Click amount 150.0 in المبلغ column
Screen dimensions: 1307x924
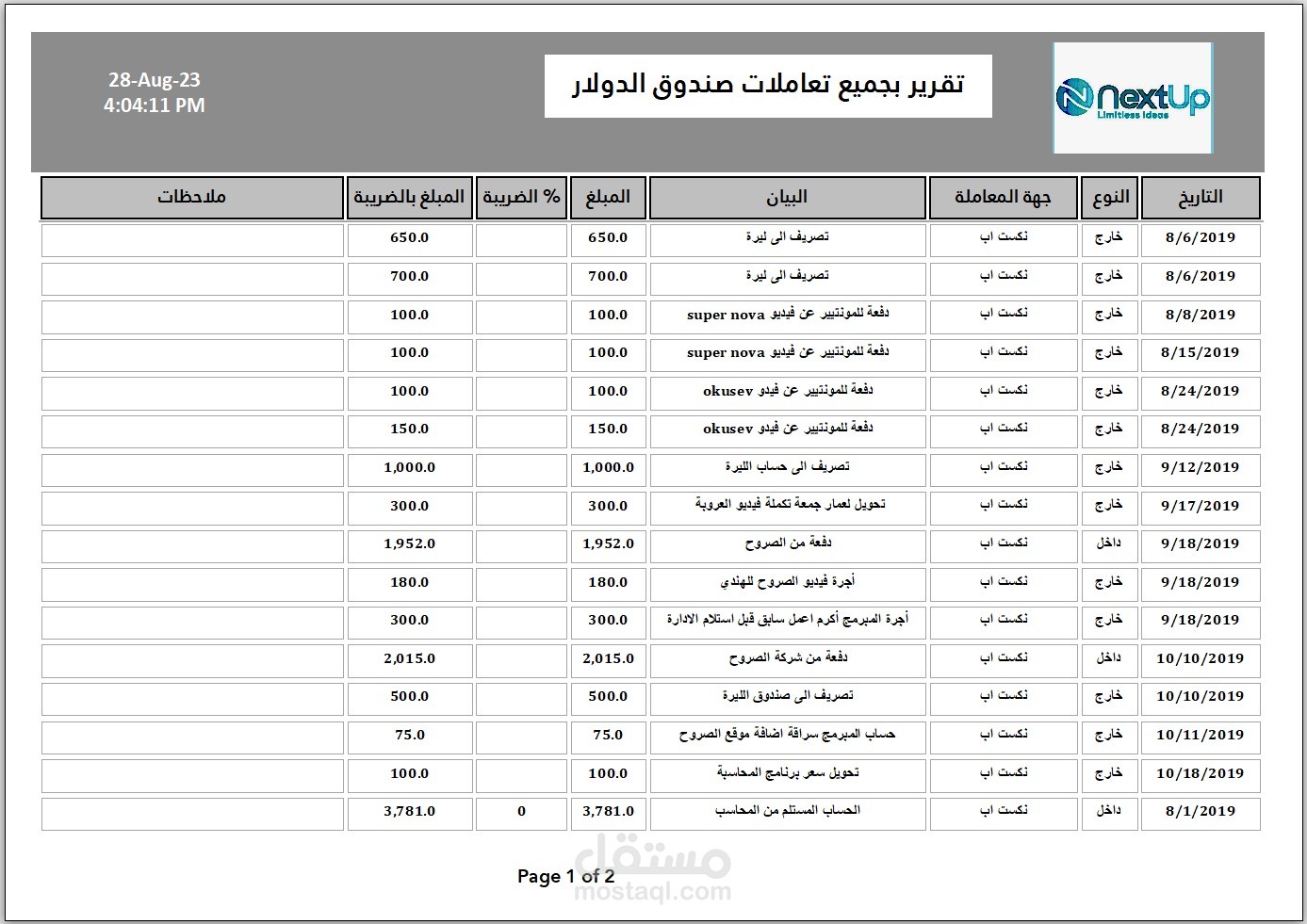tap(608, 430)
